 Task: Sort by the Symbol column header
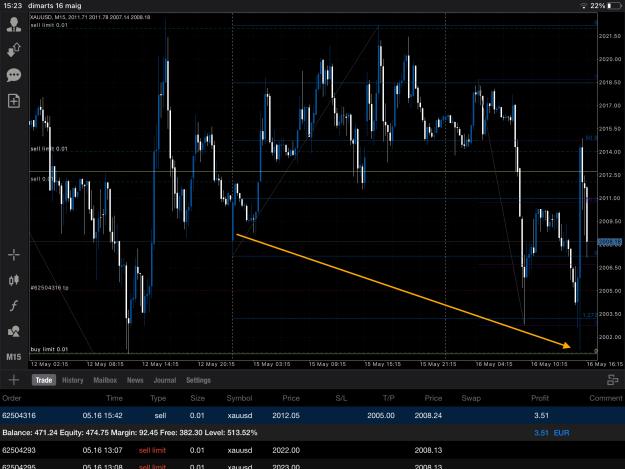(239, 398)
